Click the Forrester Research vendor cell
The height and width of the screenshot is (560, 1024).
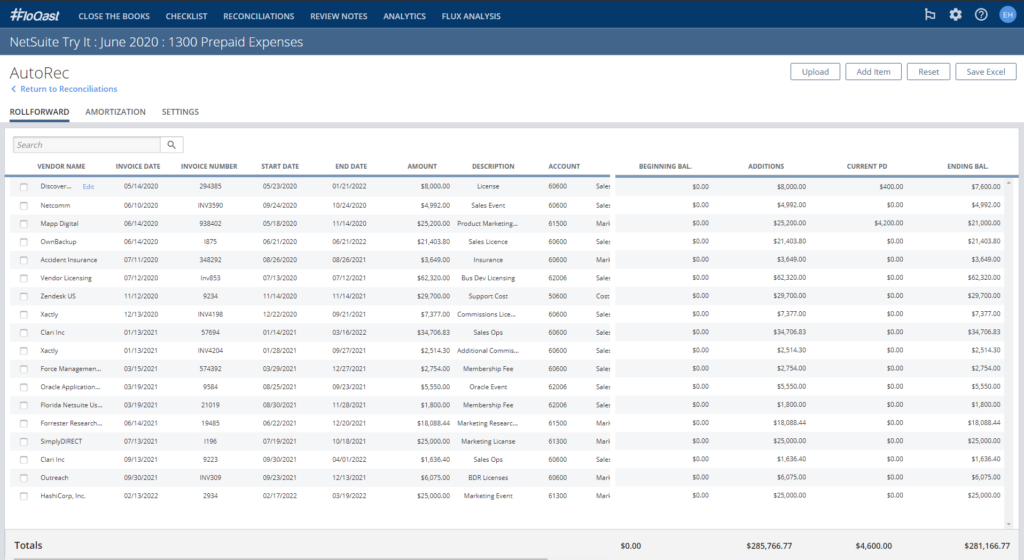pos(71,424)
